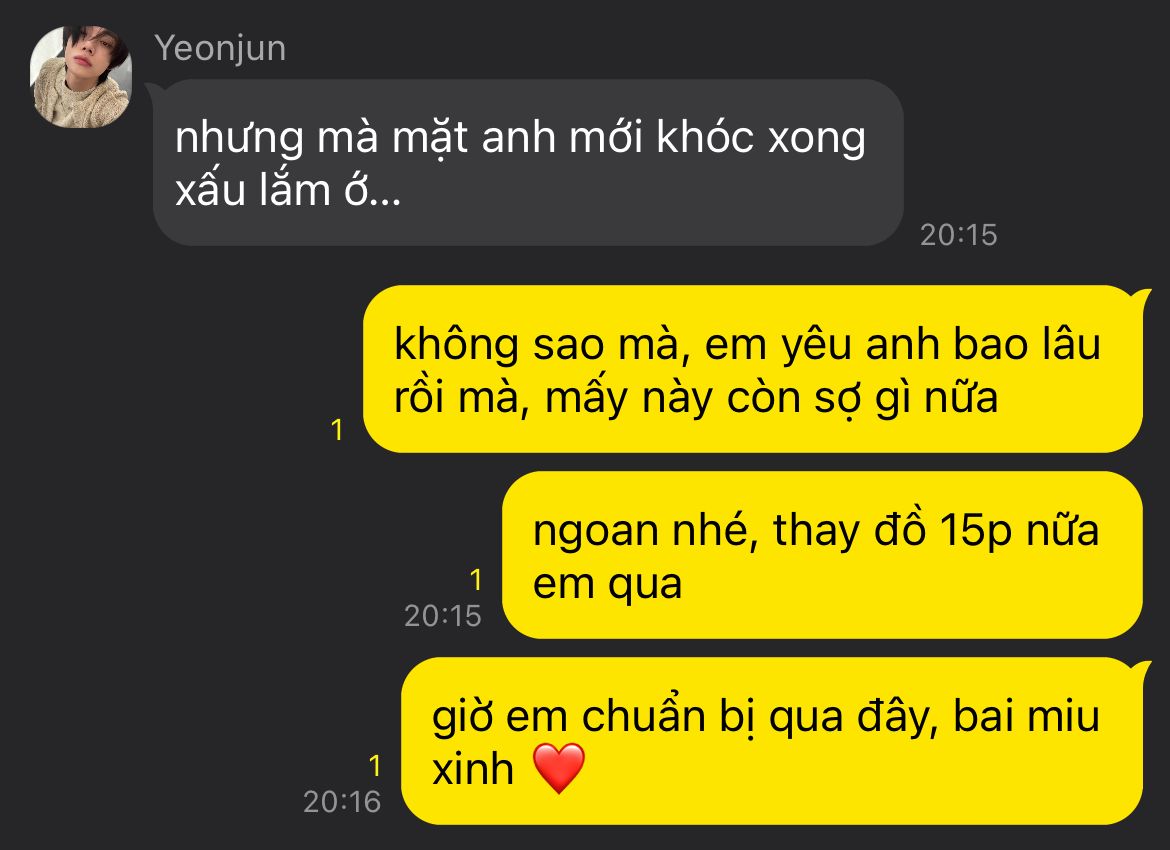Image resolution: width=1170 pixels, height=850 pixels.
Task: Click the word "xinh" before the heart
Action: coord(473,769)
